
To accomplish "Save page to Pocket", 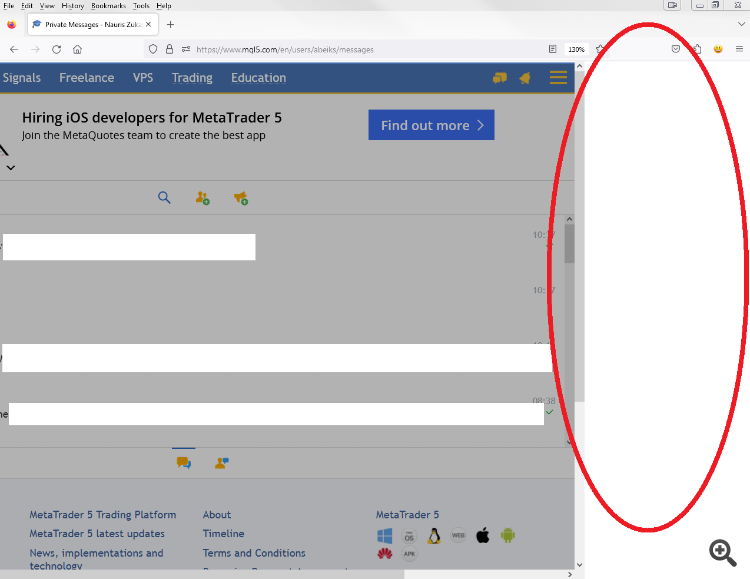I will [675, 49].
